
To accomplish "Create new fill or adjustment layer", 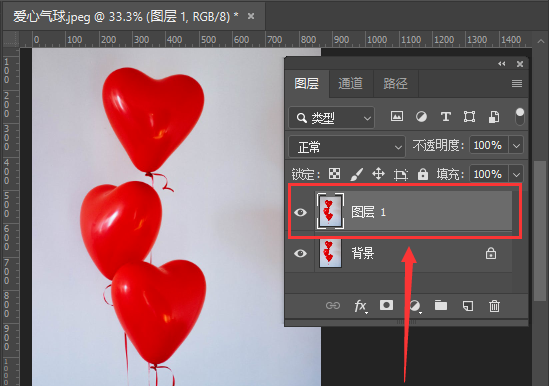I will 415,306.
